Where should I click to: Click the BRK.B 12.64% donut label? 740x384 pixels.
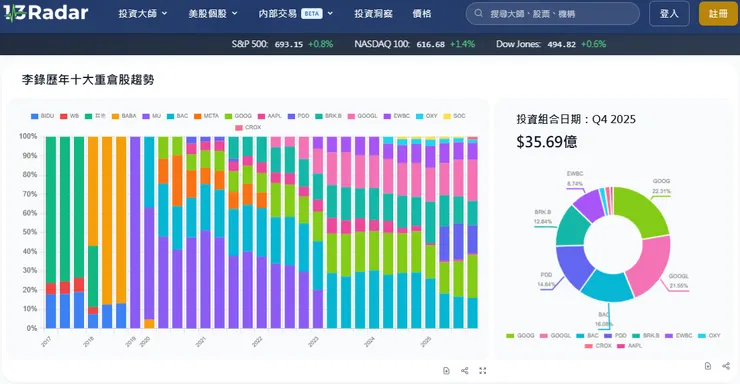543,217
